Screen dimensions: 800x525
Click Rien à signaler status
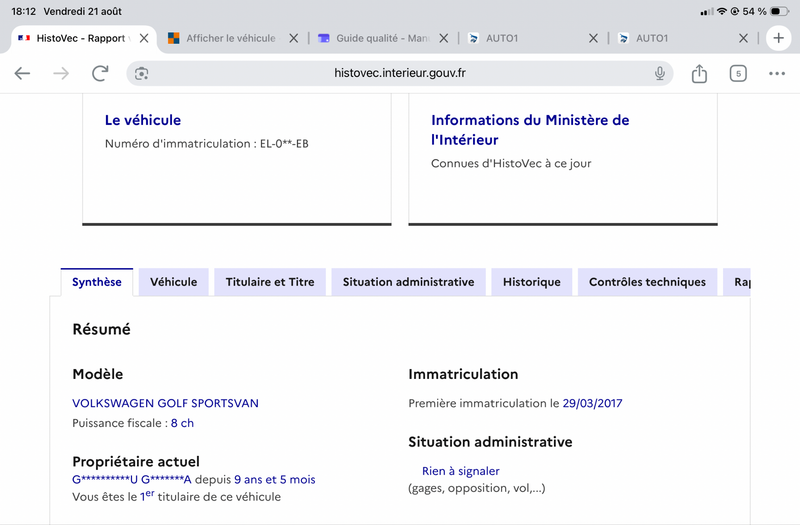pos(461,471)
